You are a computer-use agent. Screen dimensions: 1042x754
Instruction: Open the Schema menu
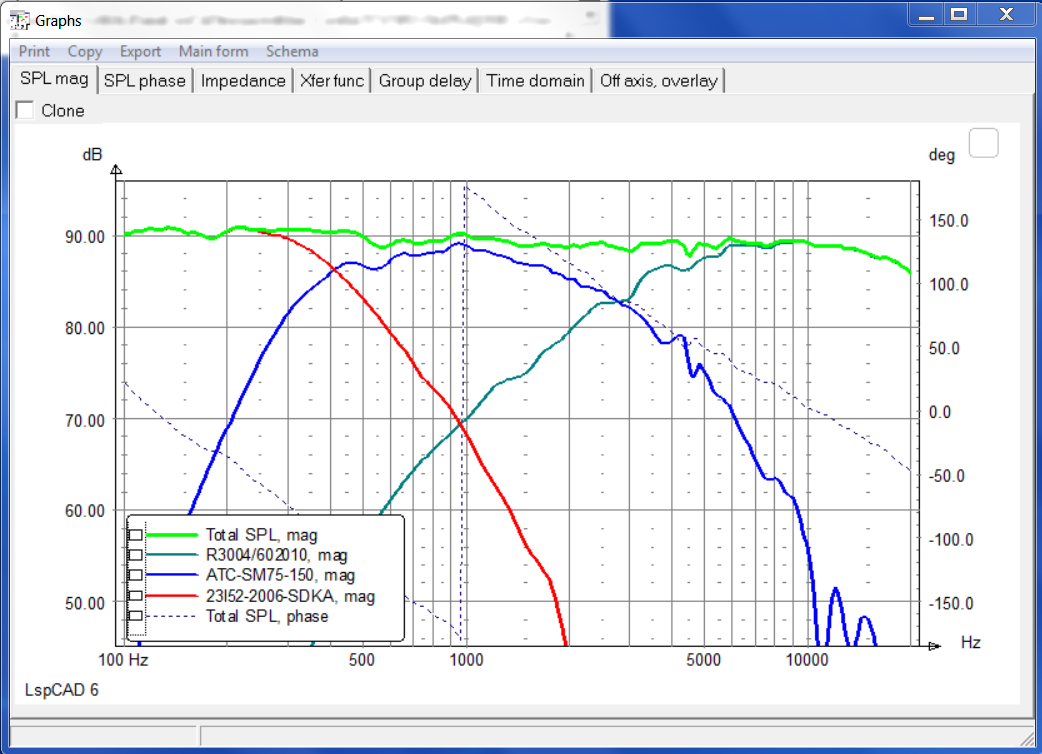[292, 52]
